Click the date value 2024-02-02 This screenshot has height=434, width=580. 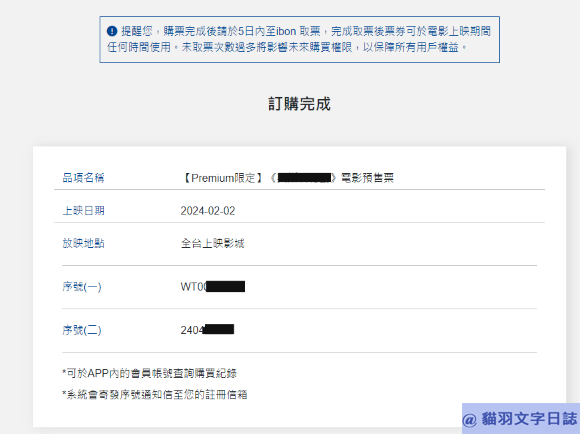click(x=208, y=211)
